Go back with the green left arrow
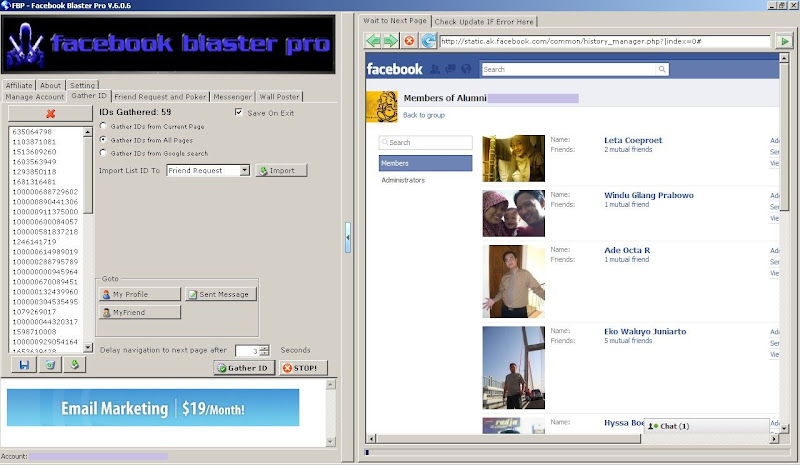The image size is (800, 465). tap(373, 41)
